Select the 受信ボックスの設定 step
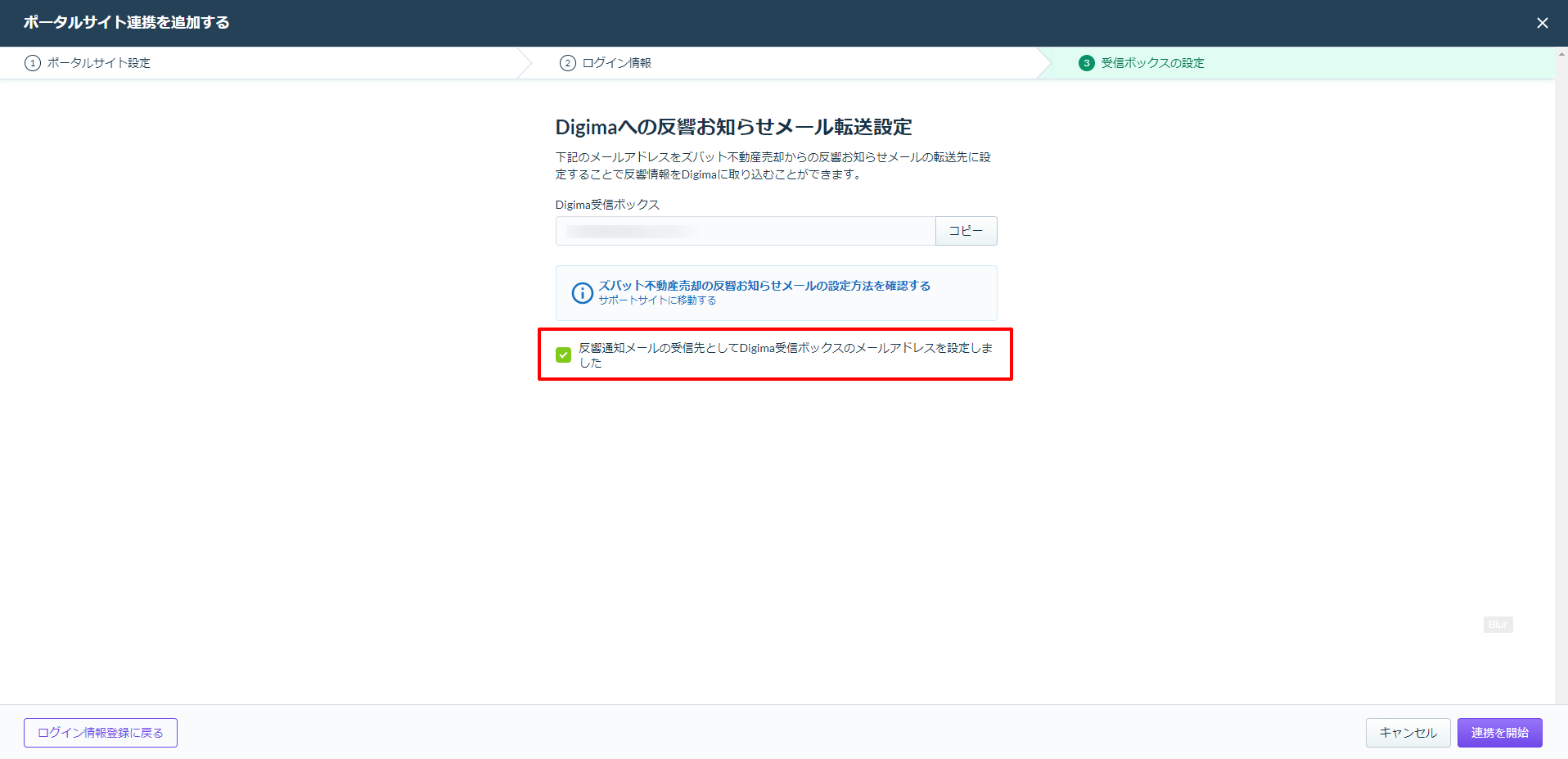This screenshot has width=1568, height=759. [x=1151, y=63]
